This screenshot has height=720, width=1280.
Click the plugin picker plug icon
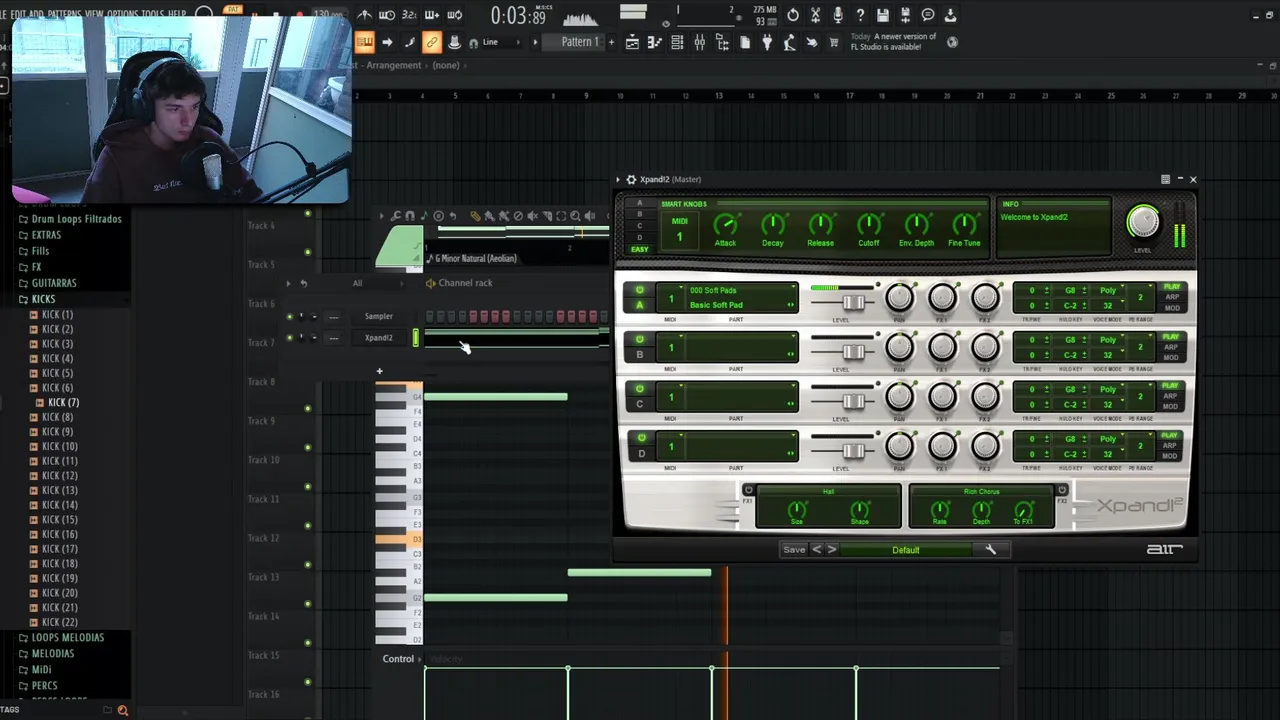[x=767, y=42]
